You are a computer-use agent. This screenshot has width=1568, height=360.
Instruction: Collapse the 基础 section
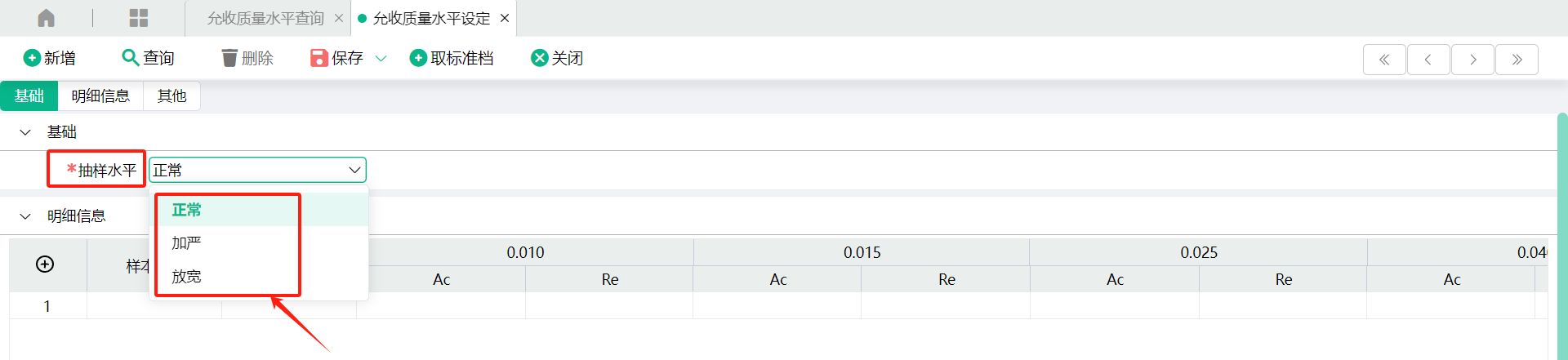[x=25, y=132]
